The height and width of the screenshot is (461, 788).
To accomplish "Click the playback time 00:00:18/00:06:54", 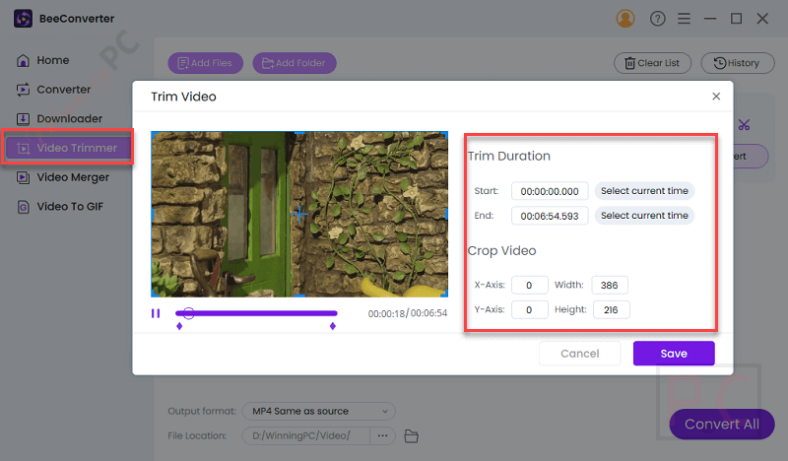I will pyautogui.click(x=408, y=313).
